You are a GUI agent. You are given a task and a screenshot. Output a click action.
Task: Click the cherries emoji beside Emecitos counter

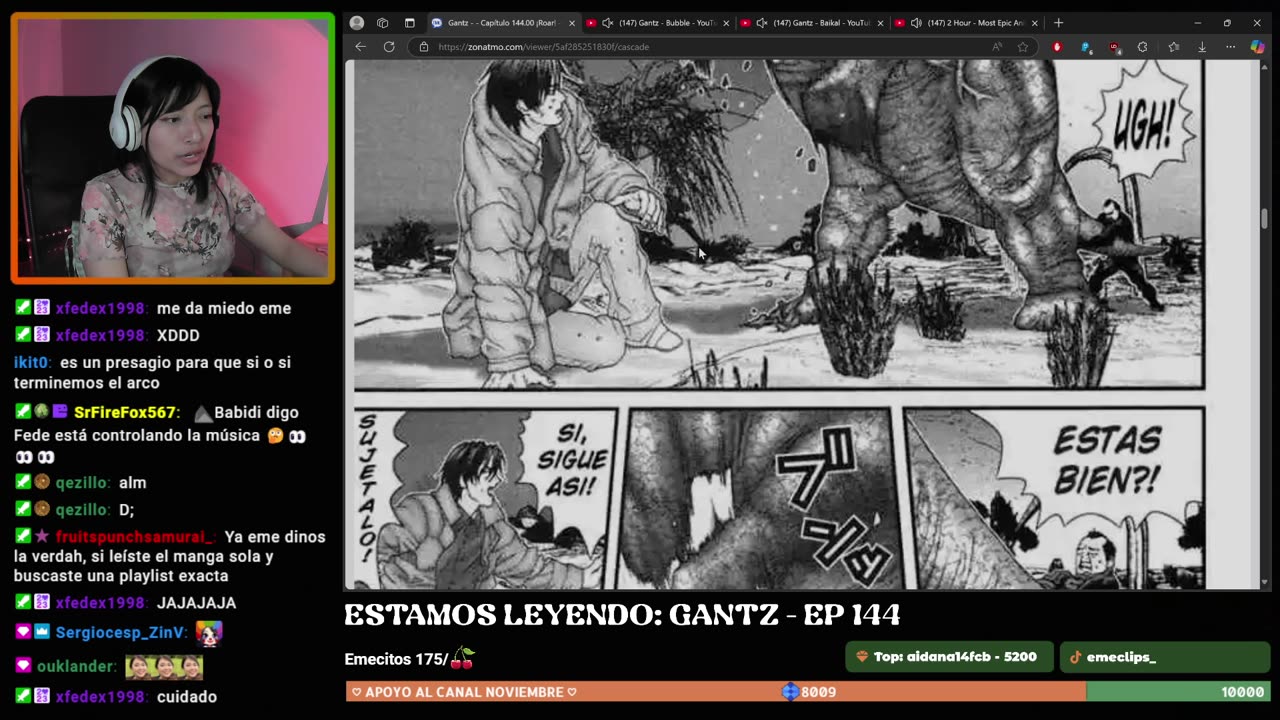pyautogui.click(x=463, y=658)
